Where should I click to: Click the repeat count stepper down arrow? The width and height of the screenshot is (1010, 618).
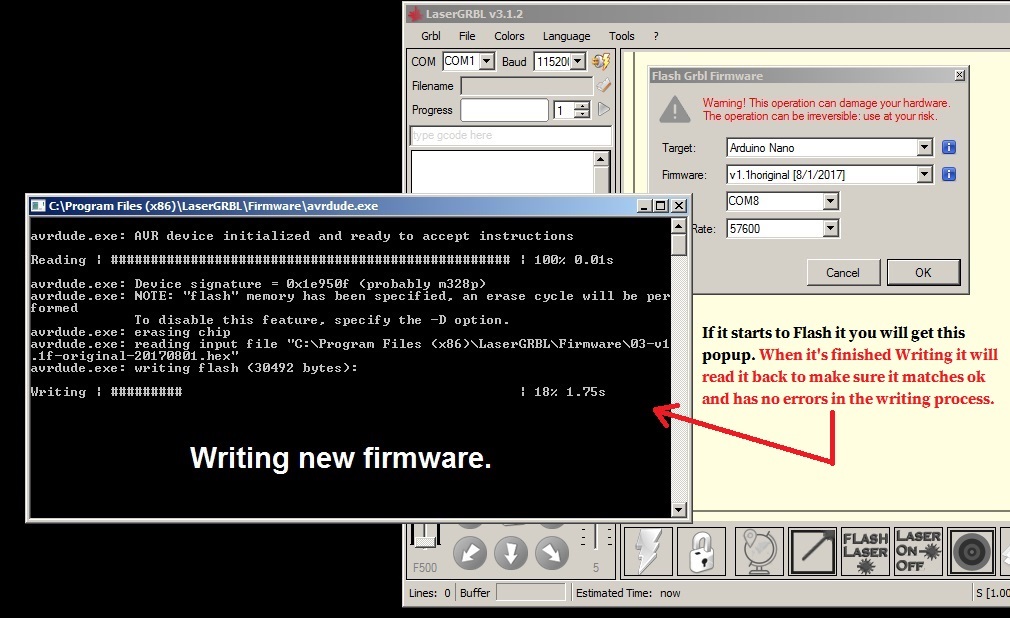click(x=582, y=115)
